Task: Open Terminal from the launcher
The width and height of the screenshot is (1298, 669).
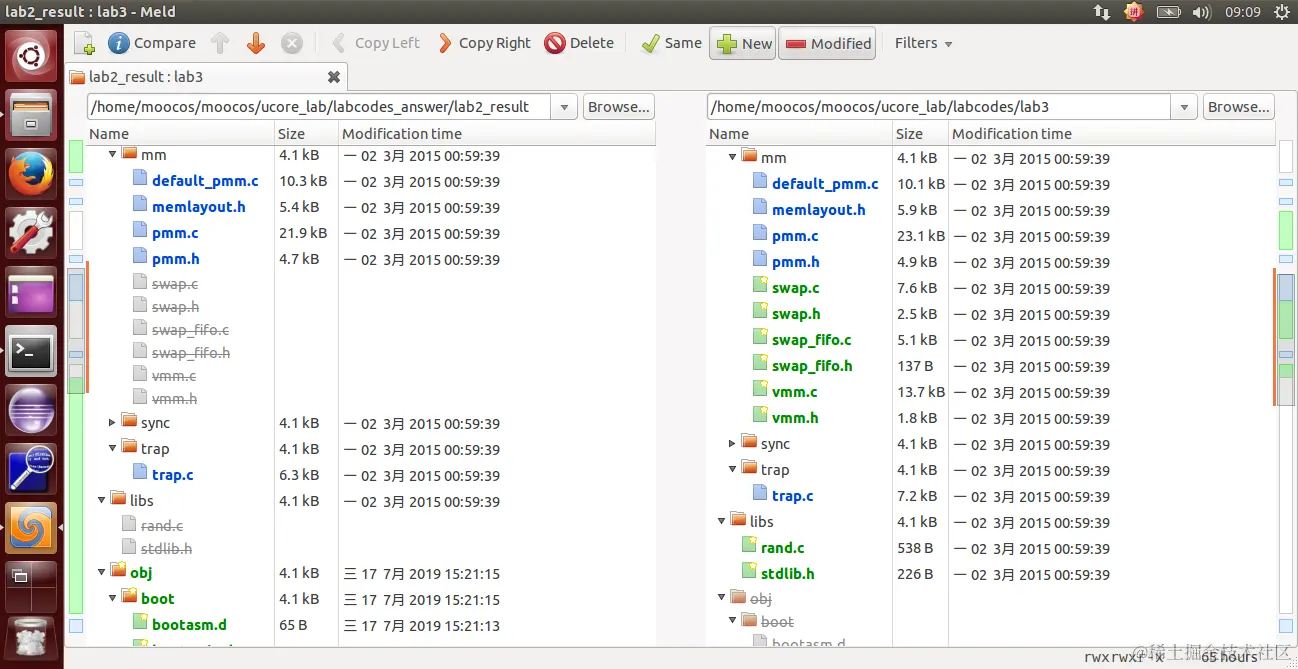Action: 32,351
